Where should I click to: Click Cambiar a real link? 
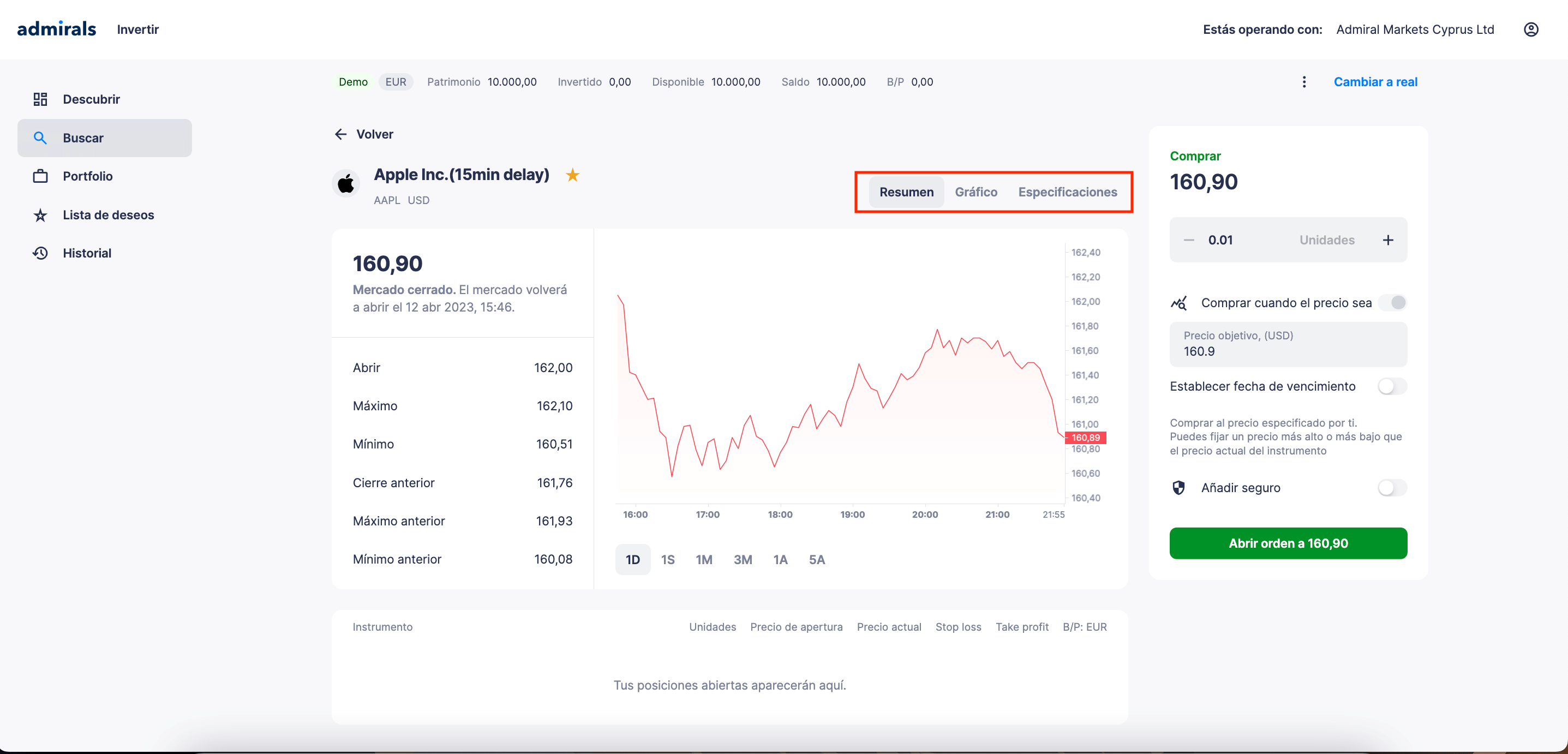click(1375, 81)
